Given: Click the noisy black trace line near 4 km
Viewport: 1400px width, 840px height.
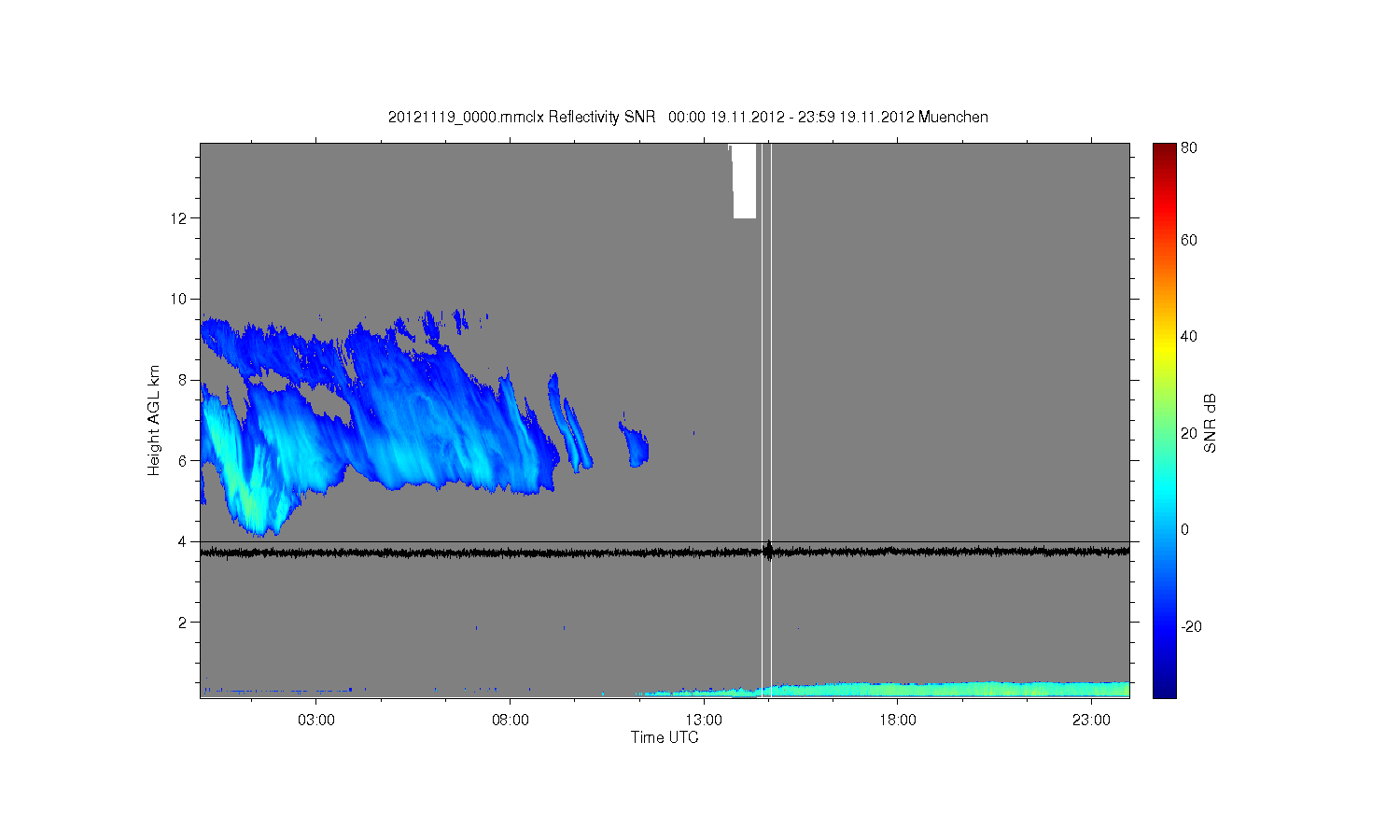Looking at the screenshot, I should [665, 553].
